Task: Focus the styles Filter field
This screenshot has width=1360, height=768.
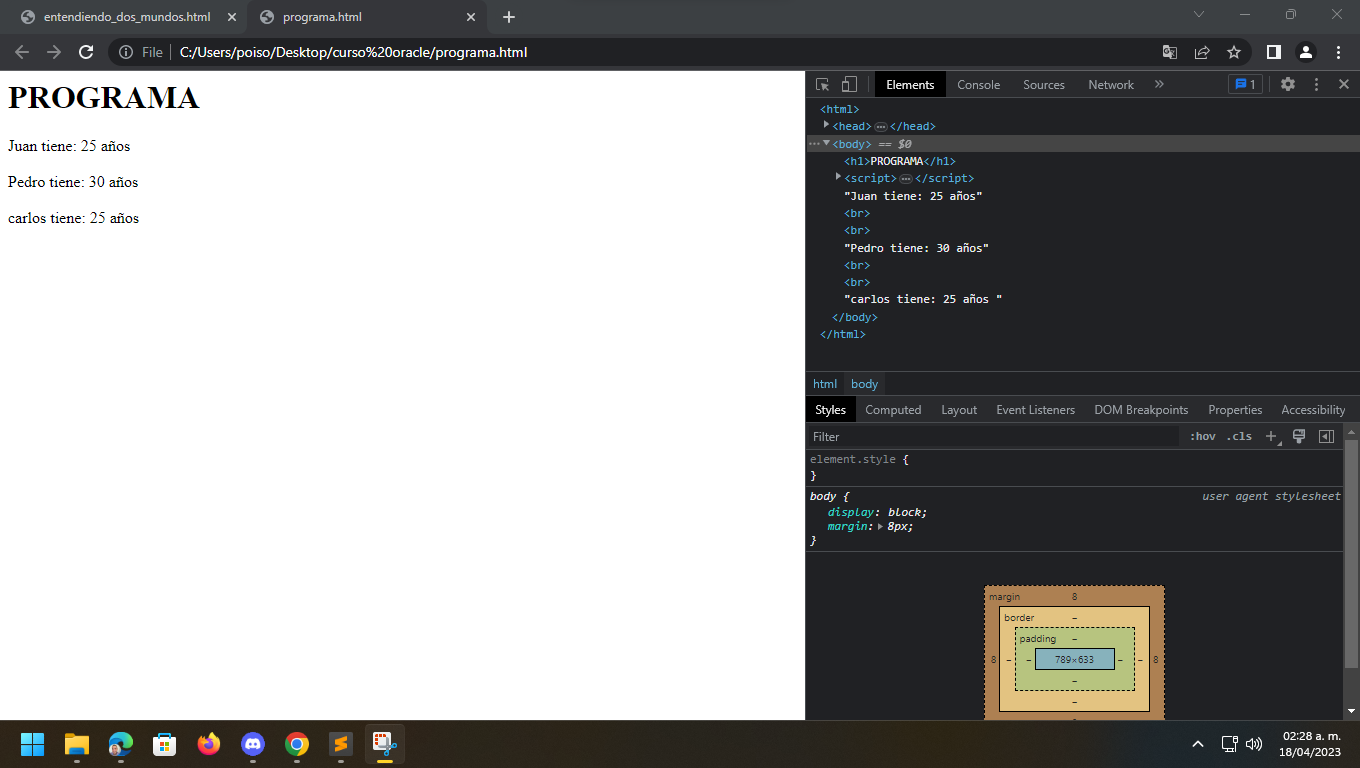Action: [994, 437]
